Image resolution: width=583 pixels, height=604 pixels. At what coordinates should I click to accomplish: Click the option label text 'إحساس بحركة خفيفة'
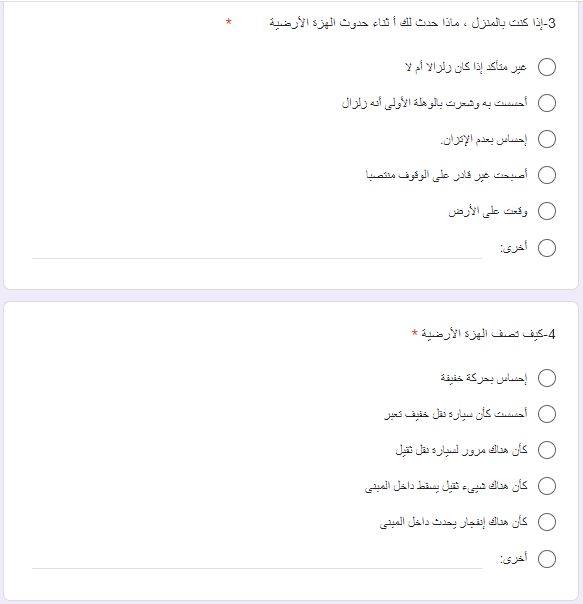(484, 378)
